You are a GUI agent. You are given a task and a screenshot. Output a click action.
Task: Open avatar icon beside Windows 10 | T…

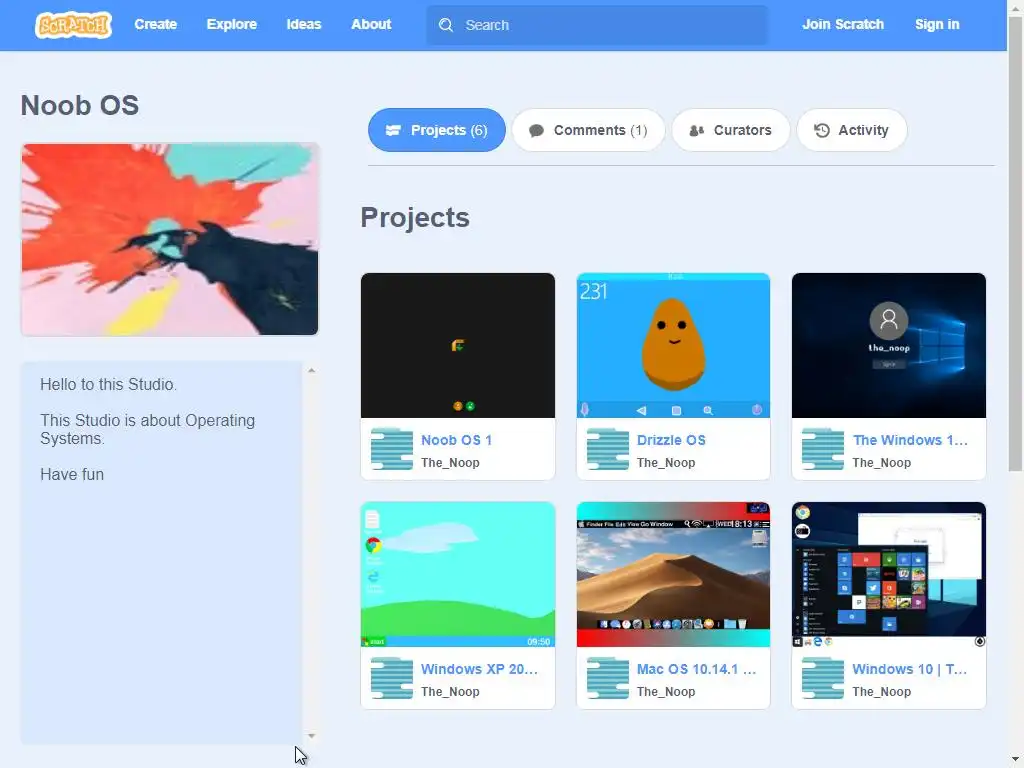pos(823,678)
